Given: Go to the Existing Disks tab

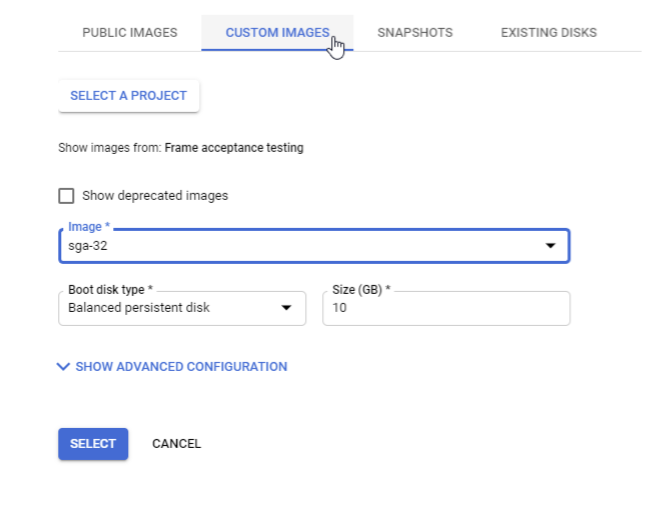Looking at the screenshot, I should coord(548,33).
